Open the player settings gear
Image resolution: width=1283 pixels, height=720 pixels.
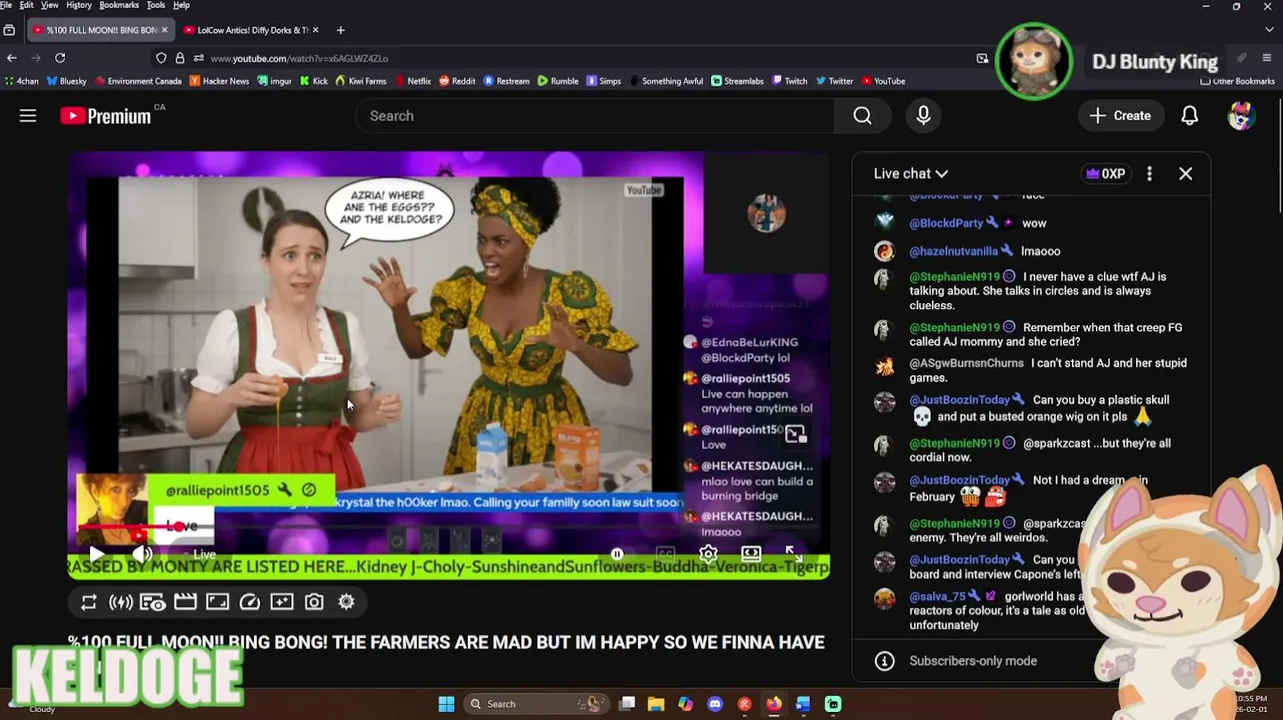(x=708, y=554)
